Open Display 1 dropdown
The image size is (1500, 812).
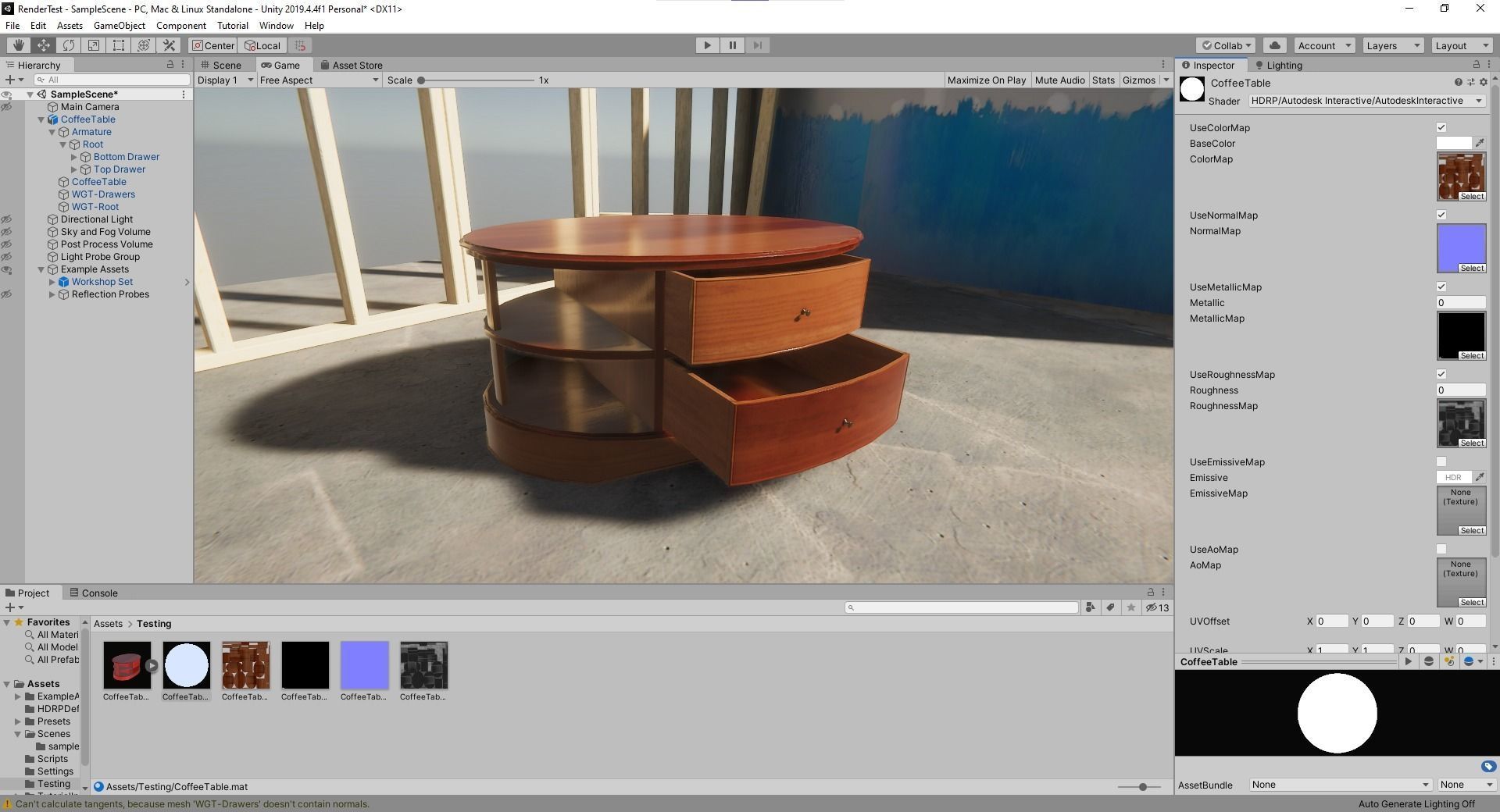[x=225, y=80]
